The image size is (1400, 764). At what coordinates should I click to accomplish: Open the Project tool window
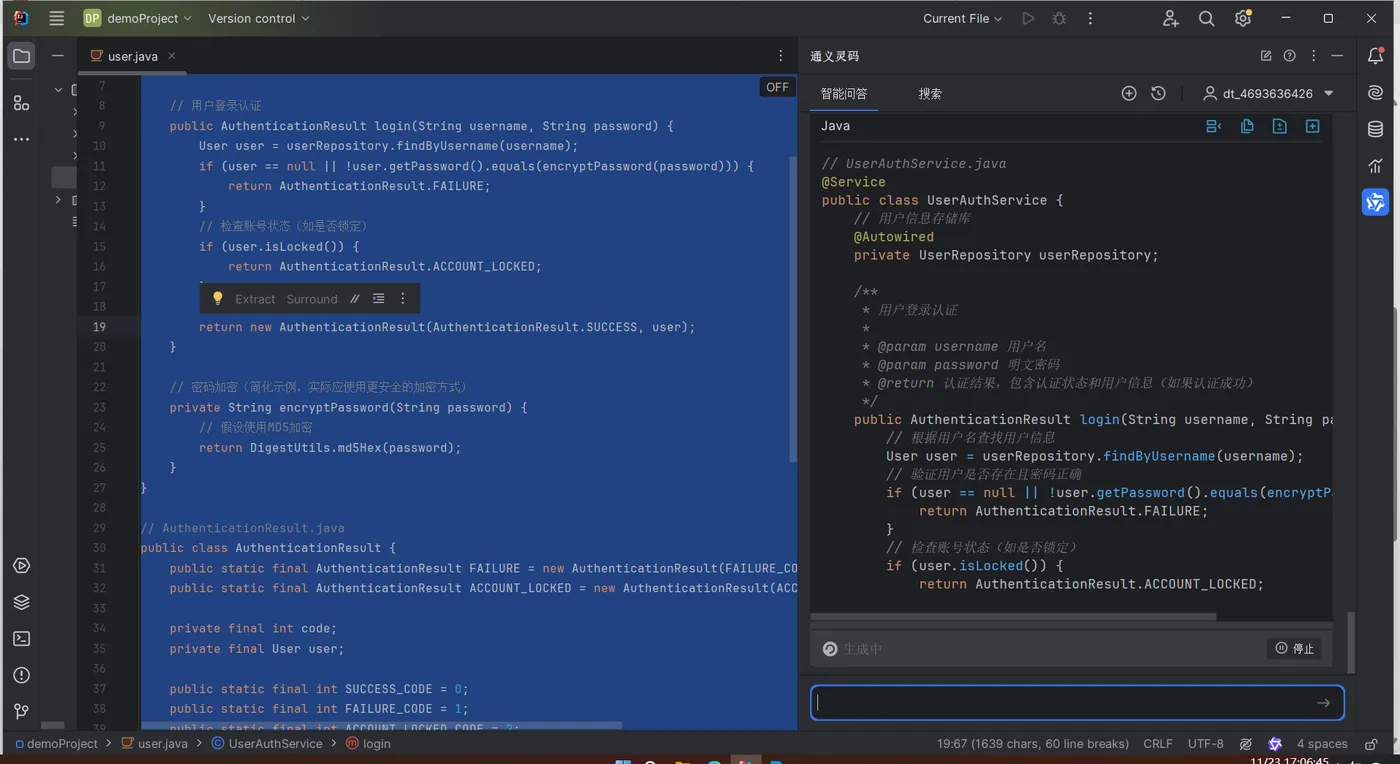click(21, 56)
